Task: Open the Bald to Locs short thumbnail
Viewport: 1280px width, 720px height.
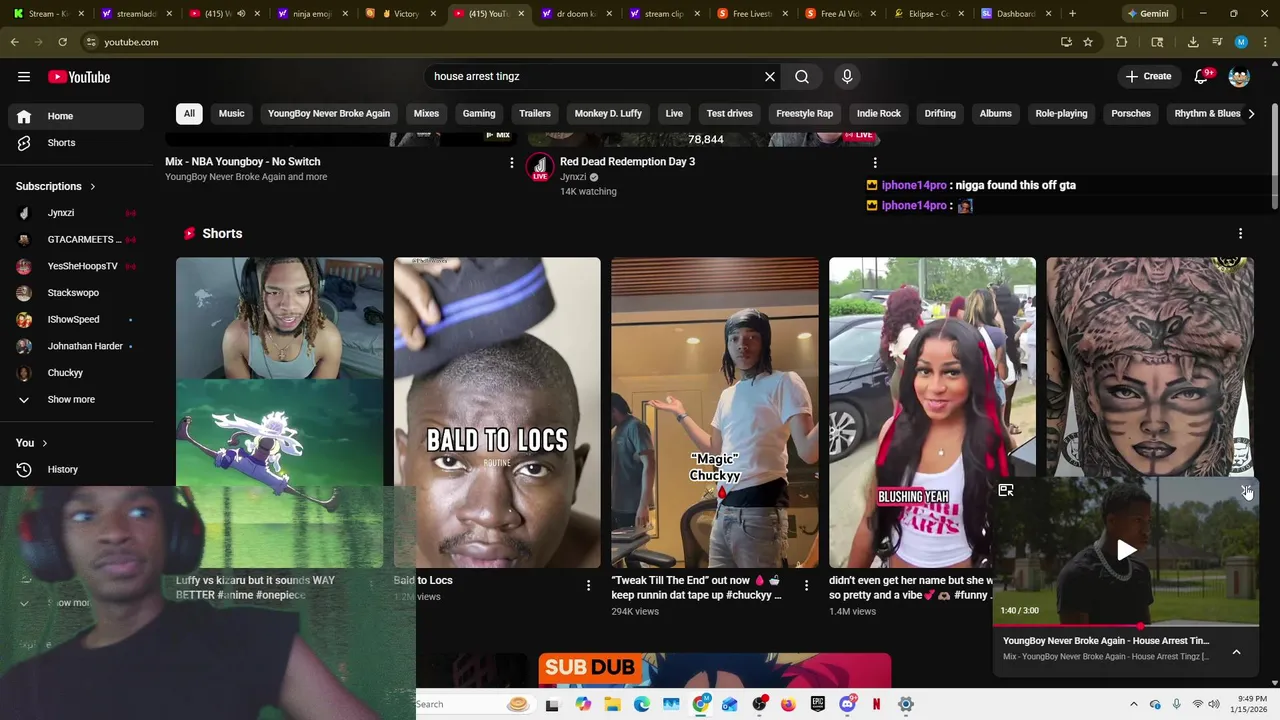Action: (497, 412)
